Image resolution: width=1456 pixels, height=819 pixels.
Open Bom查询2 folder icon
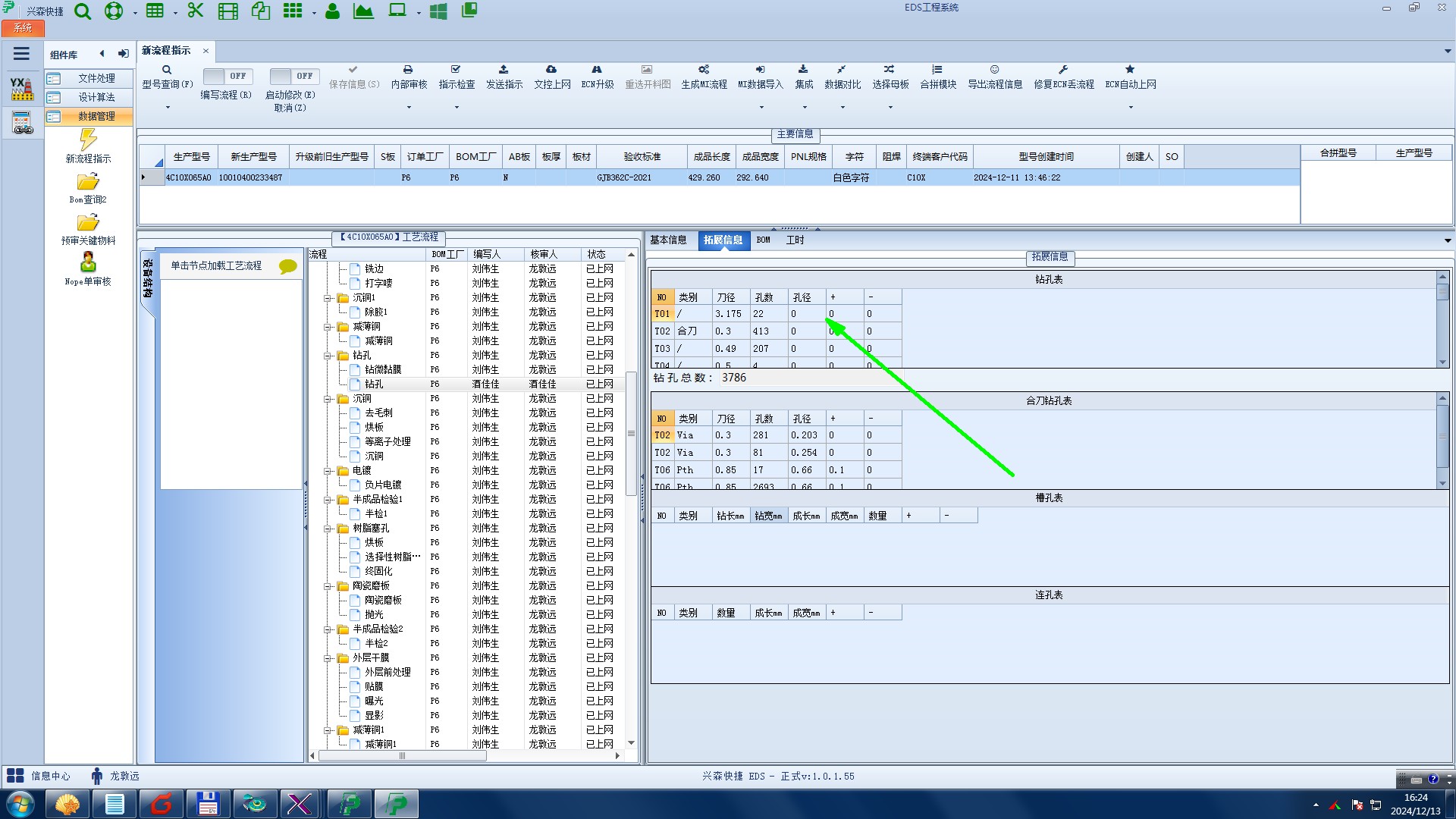pos(88,183)
